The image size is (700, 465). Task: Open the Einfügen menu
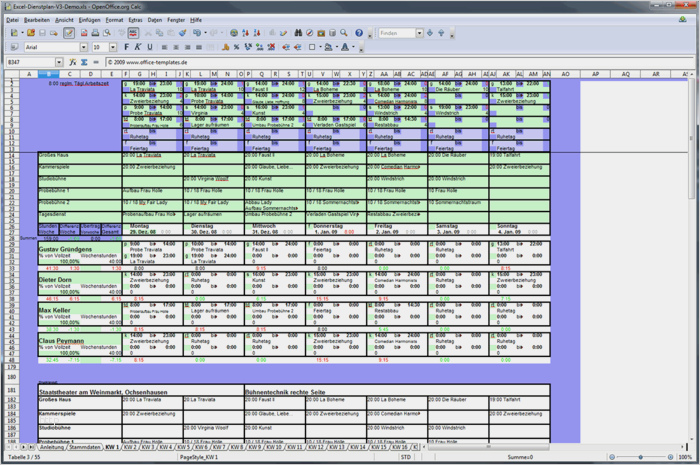point(89,20)
